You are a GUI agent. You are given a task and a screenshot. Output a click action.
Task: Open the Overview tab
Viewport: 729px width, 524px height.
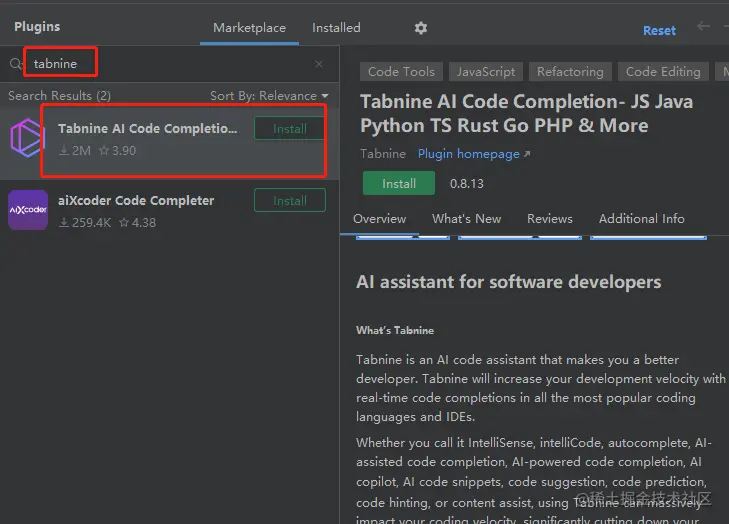tap(379, 219)
